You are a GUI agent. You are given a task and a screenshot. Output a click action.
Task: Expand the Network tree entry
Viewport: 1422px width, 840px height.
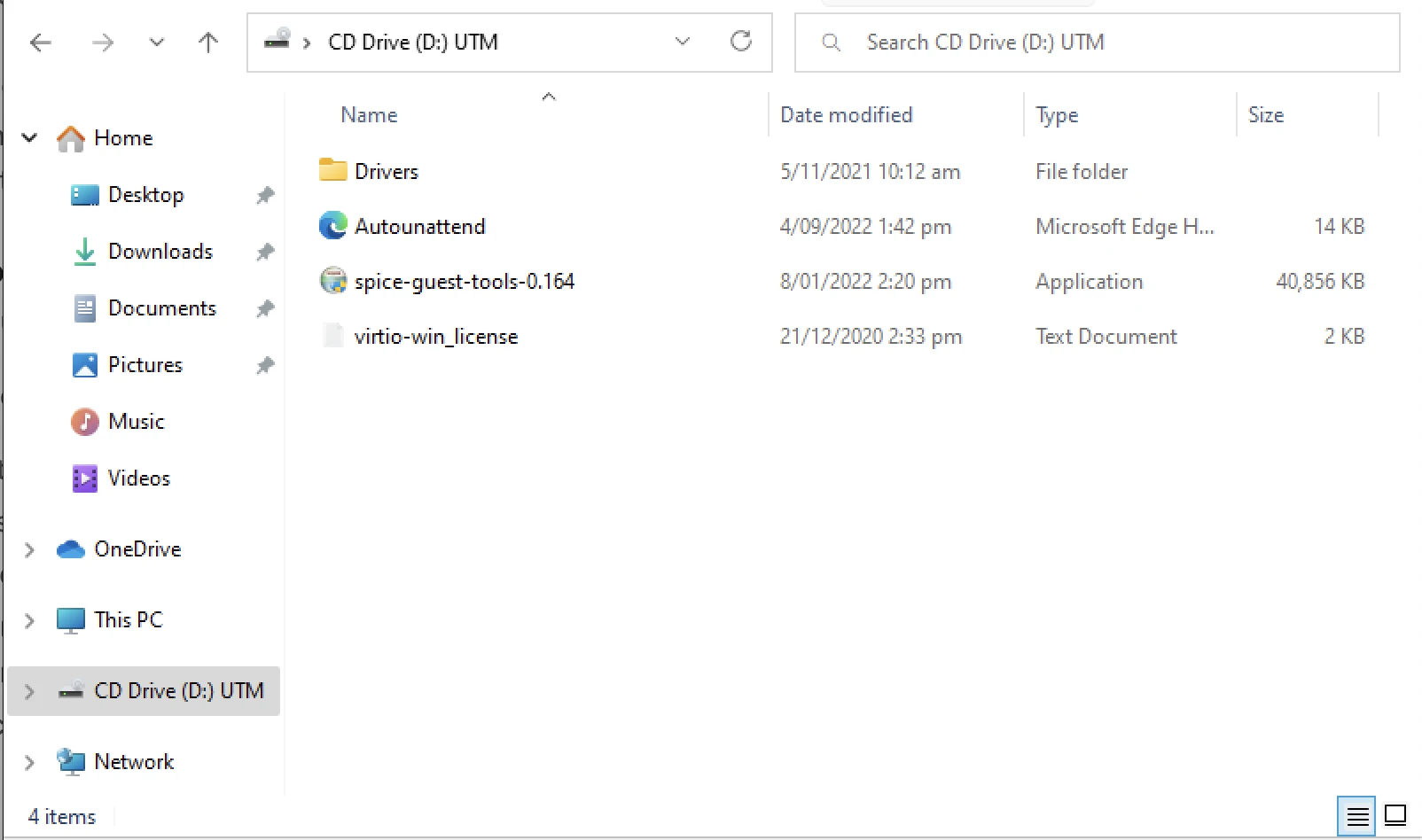[x=28, y=762]
